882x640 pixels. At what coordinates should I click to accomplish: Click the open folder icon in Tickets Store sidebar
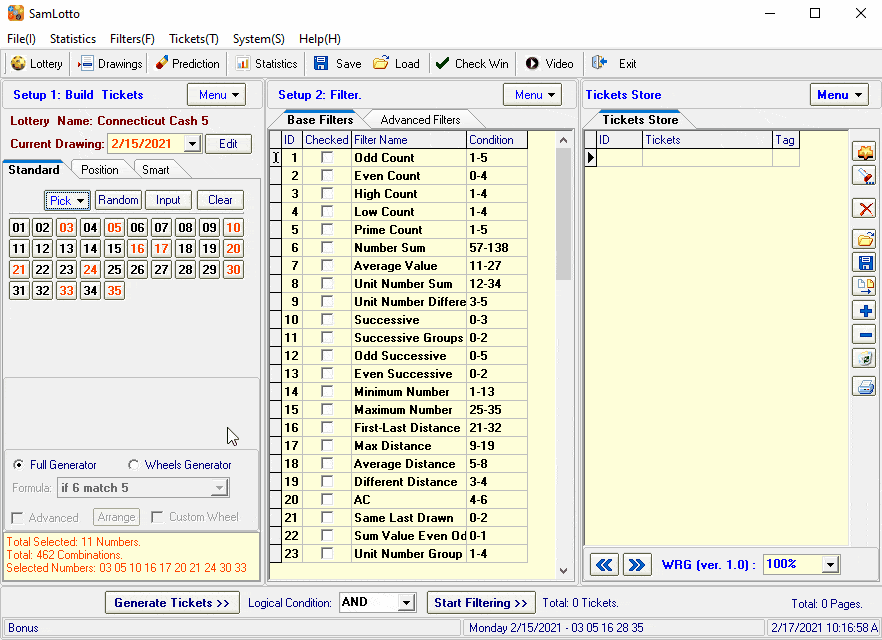tap(865, 239)
